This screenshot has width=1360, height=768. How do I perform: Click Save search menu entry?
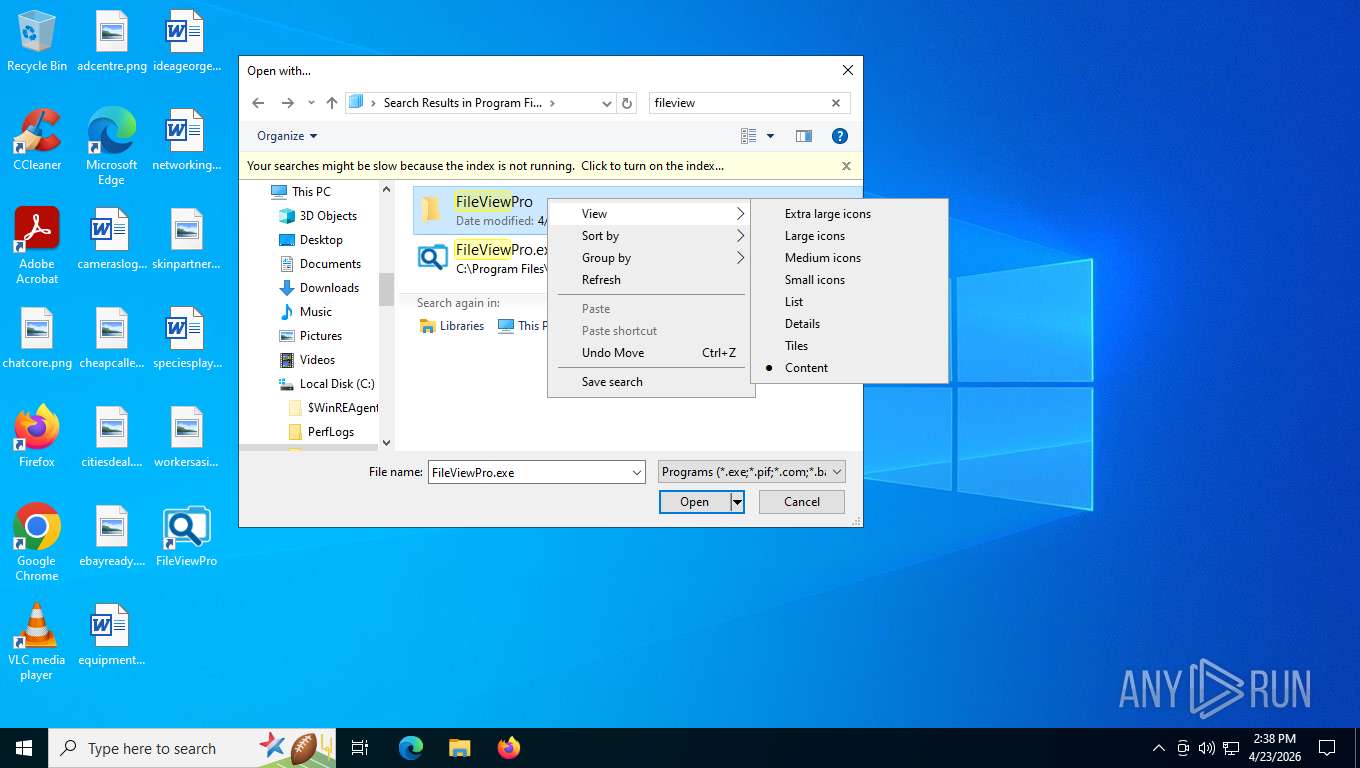pyautogui.click(x=651, y=382)
